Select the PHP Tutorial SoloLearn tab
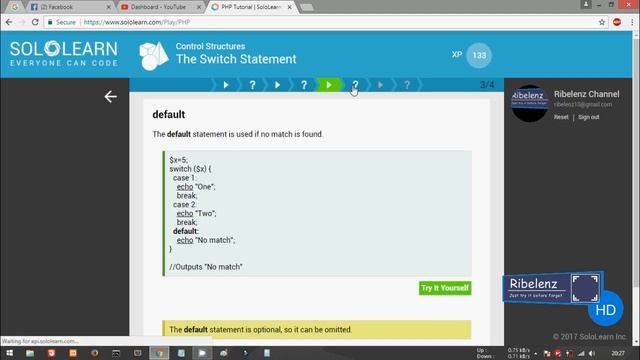 tap(250, 7)
